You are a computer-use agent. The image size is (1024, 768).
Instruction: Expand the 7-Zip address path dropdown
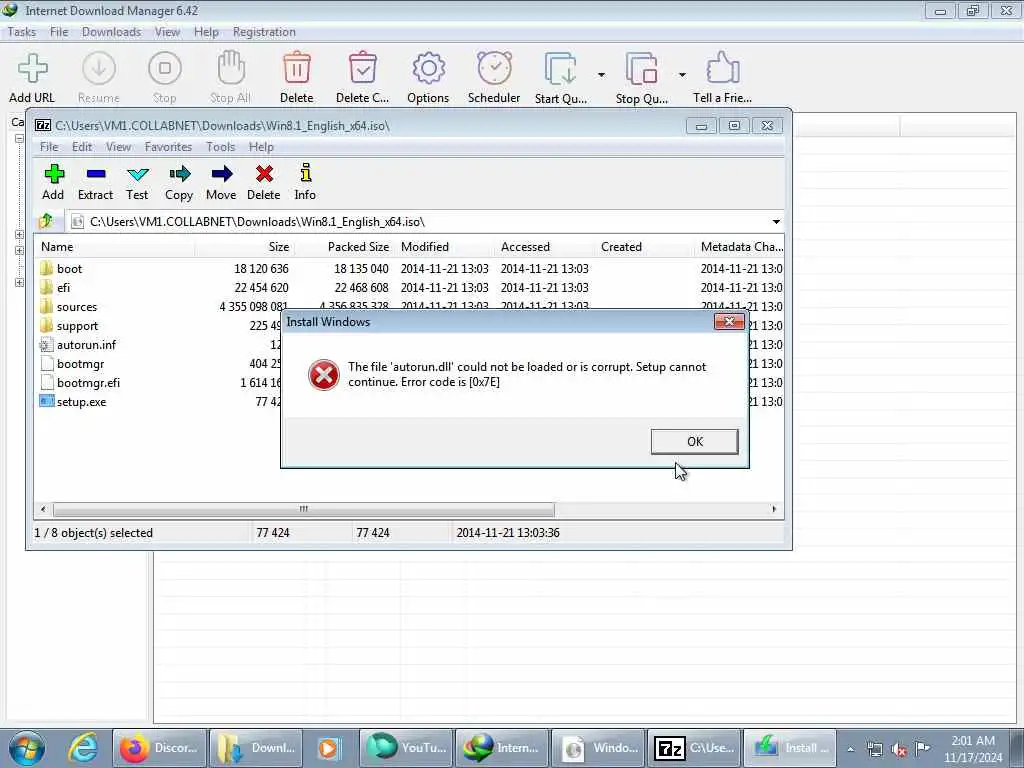[x=776, y=222]
